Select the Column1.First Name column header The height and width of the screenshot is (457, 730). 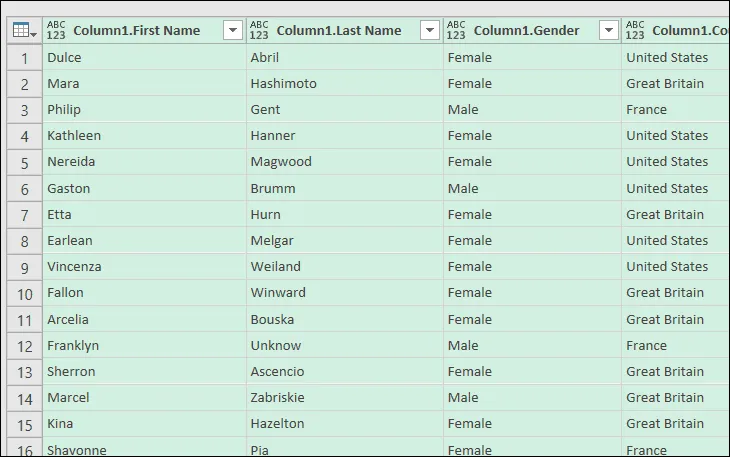(x=136, y=31)
